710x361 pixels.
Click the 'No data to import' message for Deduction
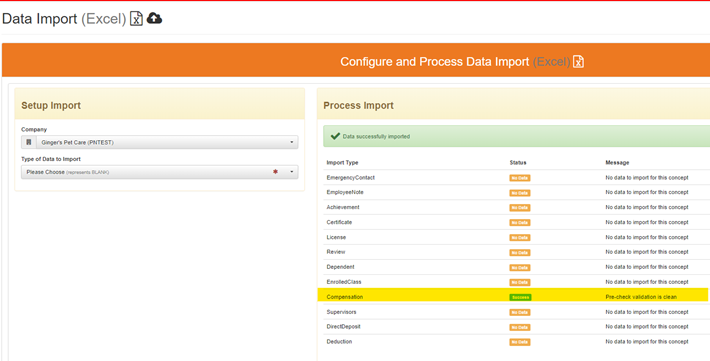pyautogui.click(x=647, y=342)
